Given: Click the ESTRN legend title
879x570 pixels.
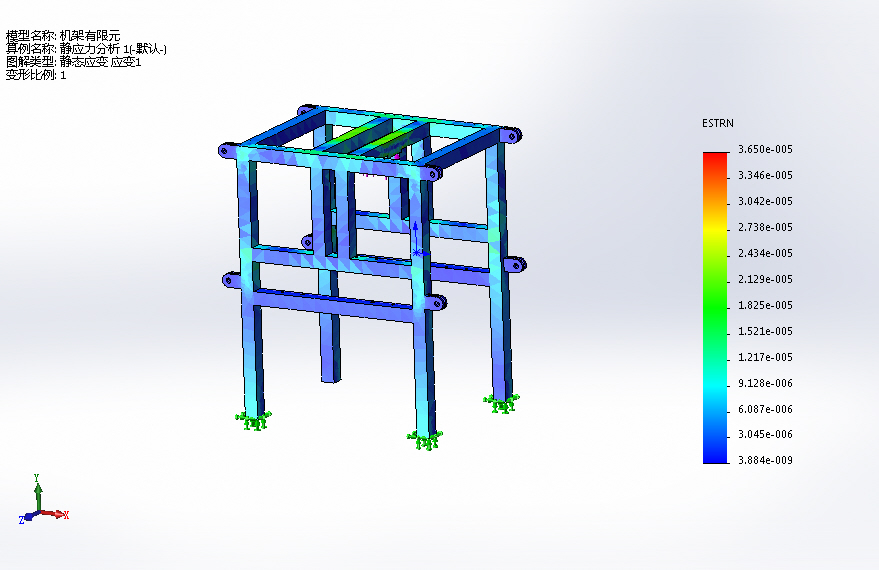Looking at the screenshot, I should pyautogui.click(x=718, y=123).
